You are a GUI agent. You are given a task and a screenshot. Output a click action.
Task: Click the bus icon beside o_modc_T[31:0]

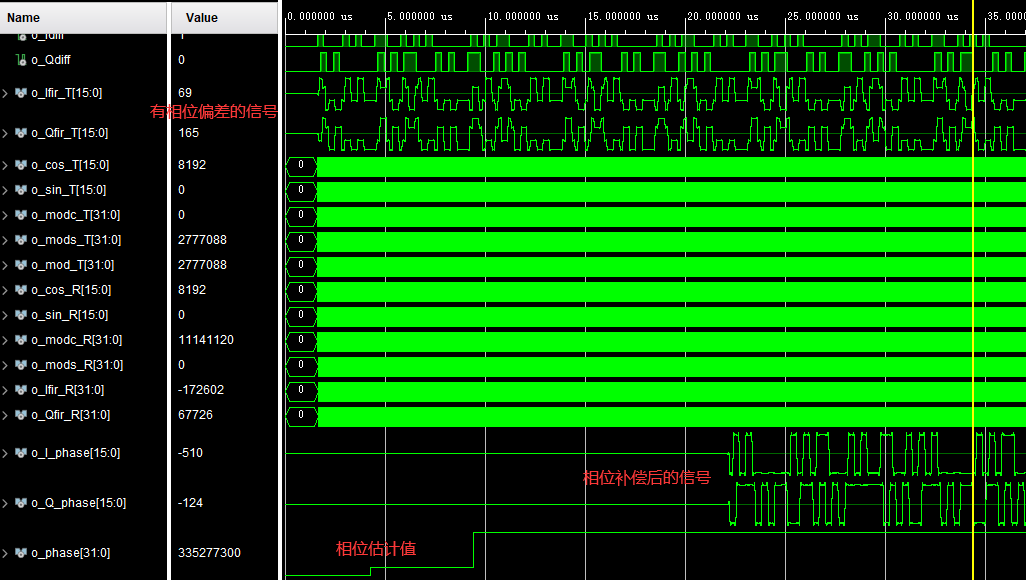point(21,215)
